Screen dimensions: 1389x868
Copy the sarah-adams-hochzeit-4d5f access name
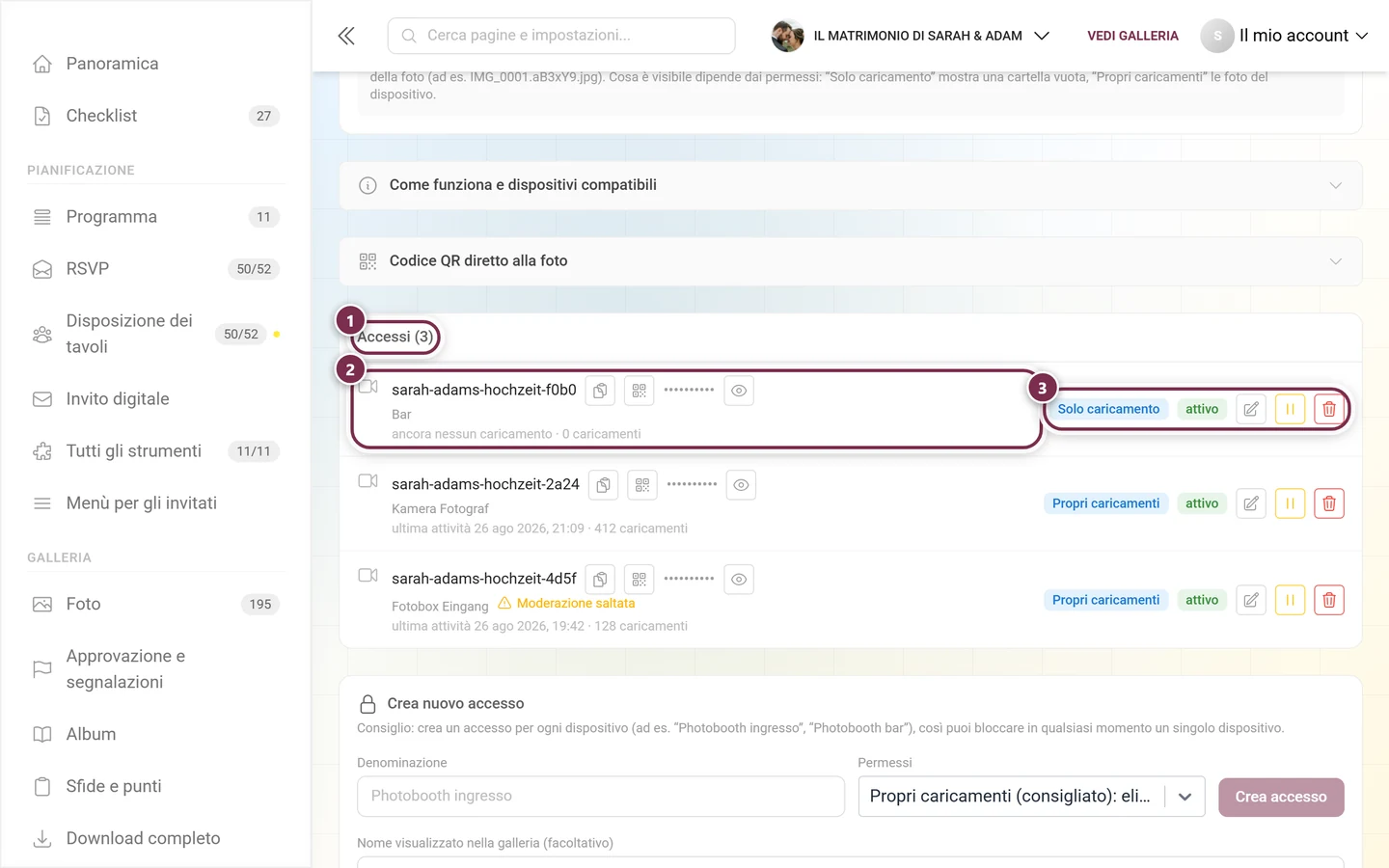tap(600, 580)
